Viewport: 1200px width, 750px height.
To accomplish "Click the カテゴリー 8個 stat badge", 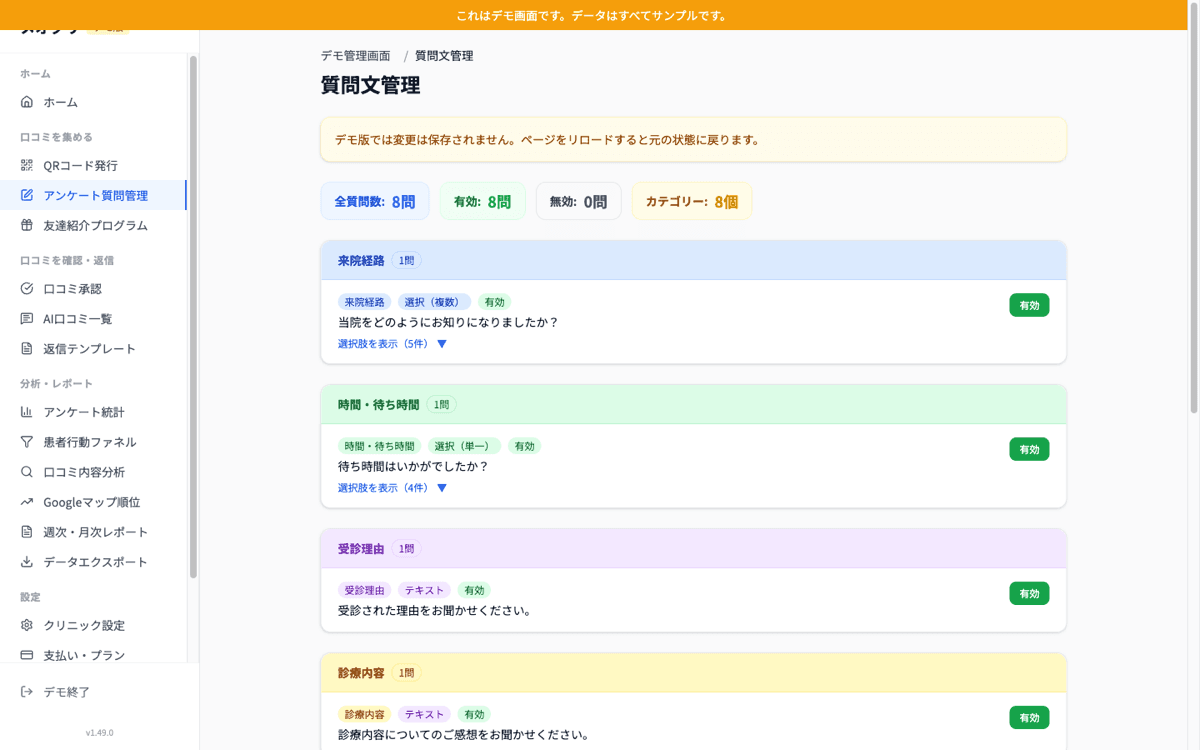I will coord(692,201).
